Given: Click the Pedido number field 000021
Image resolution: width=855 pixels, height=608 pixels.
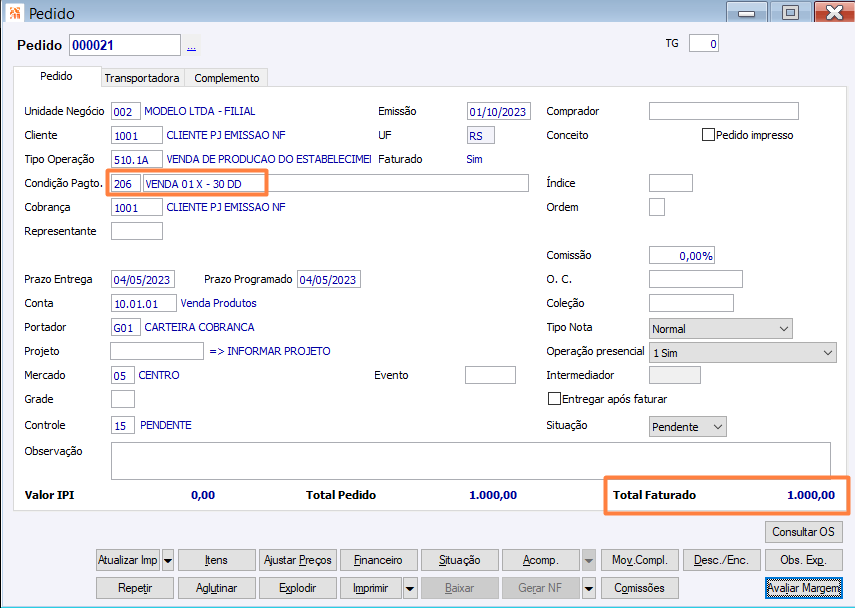Looking at the screenshot, I should click(x=125, y=45).
